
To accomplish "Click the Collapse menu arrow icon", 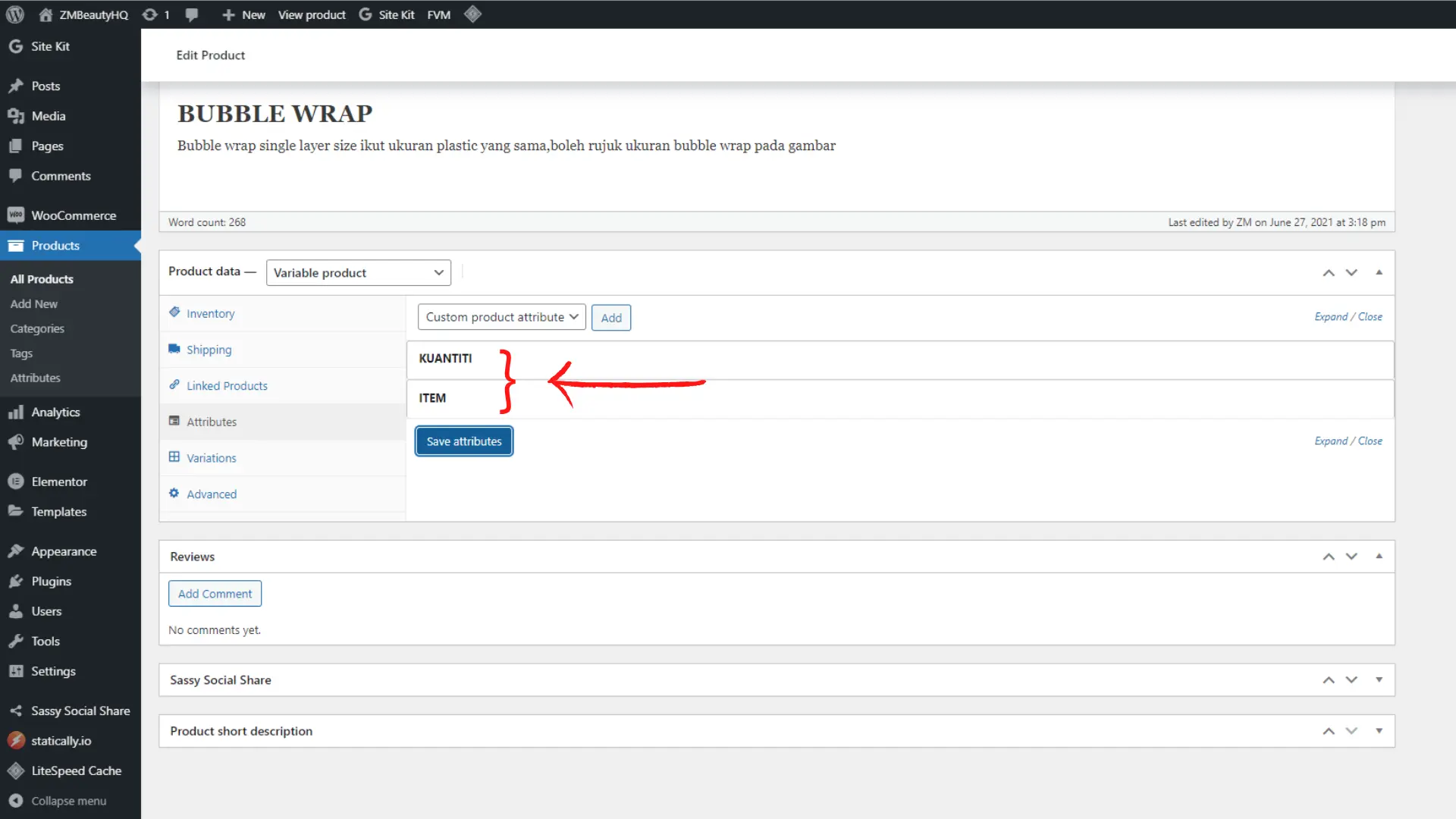I will tap(15, 801).
